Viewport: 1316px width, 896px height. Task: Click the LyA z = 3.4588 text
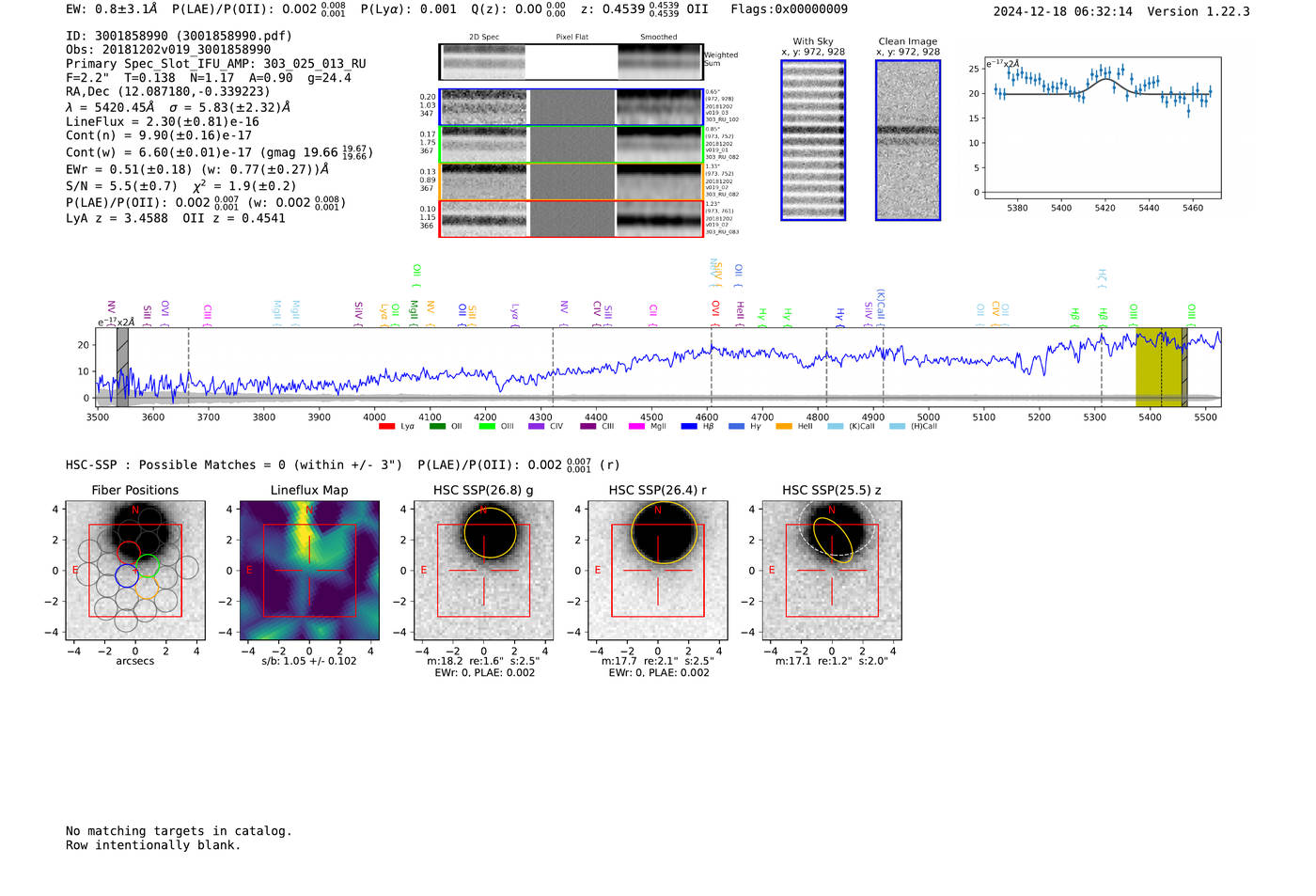[117, 218]
